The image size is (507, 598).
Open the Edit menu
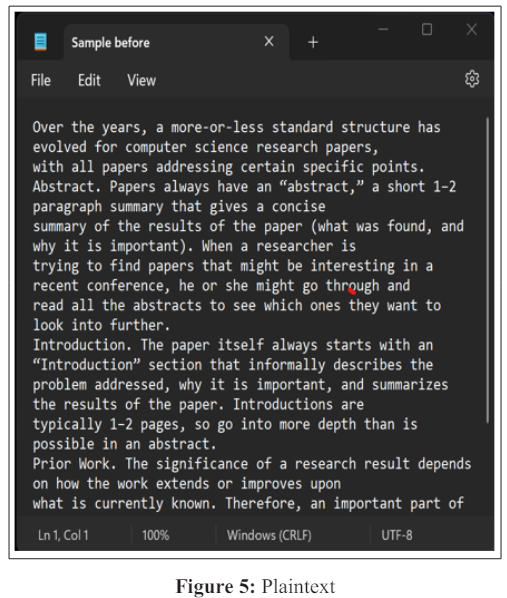(89, 80)
